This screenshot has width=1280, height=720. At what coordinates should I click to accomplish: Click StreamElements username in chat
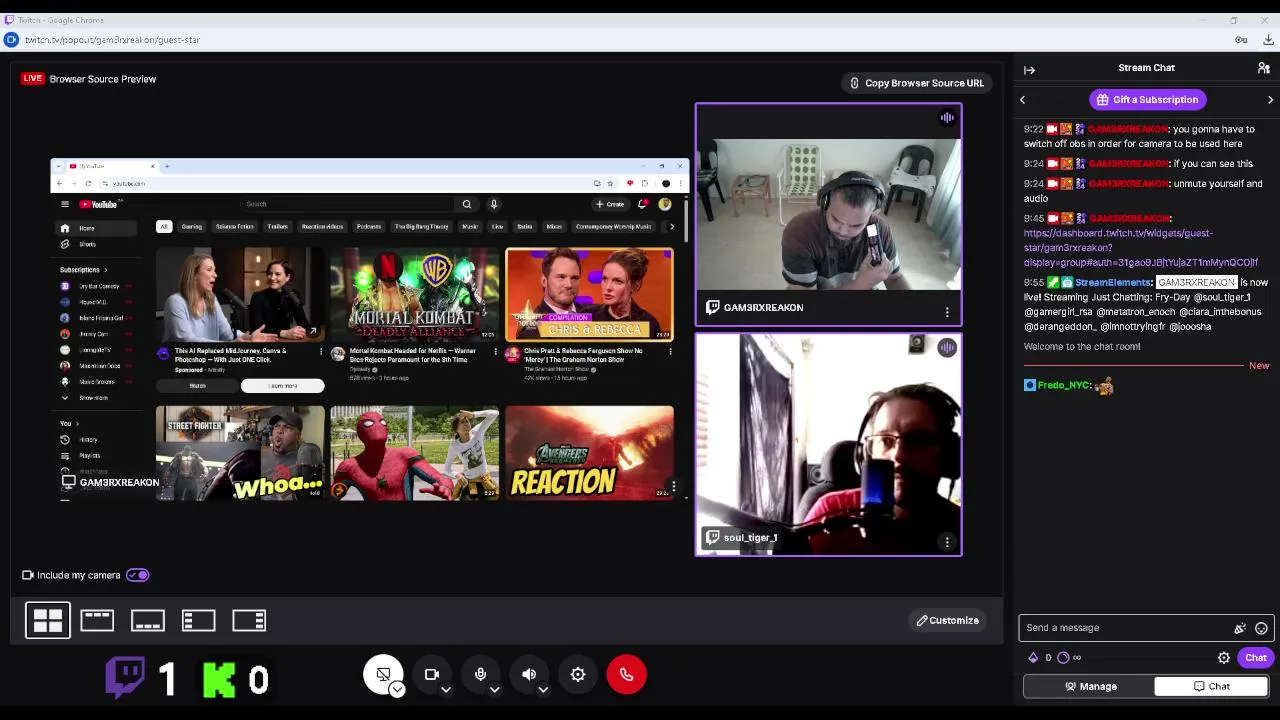coord(1113,283)
